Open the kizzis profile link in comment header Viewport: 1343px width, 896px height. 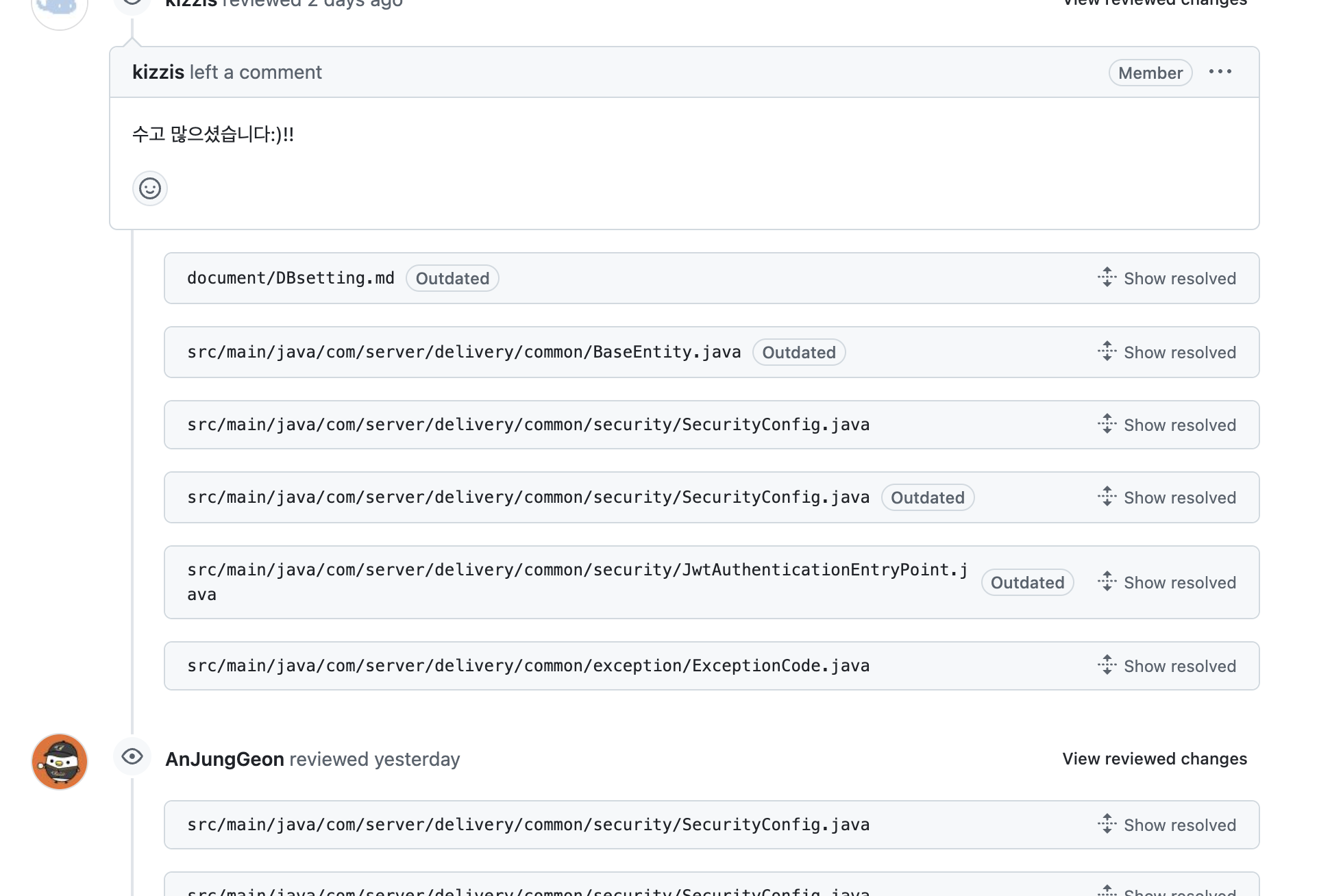coord(158,73)
